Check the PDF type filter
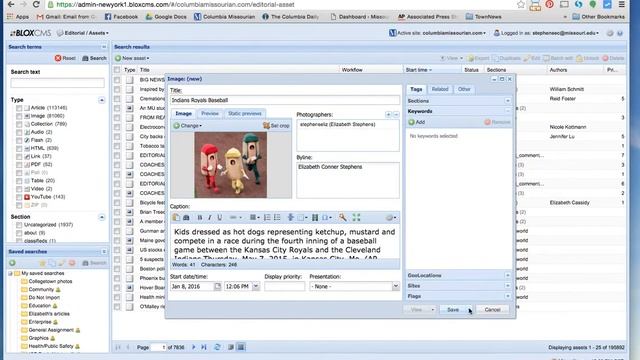The image size is (640, 360). click(x=19, y=164)
